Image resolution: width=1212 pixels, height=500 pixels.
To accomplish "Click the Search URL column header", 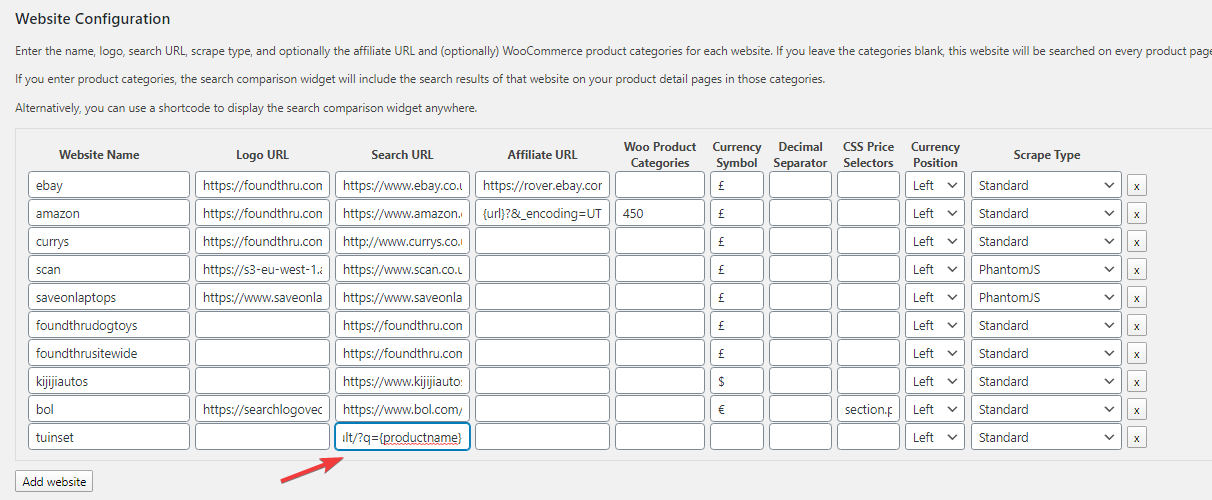I will [x=402, y=155].
